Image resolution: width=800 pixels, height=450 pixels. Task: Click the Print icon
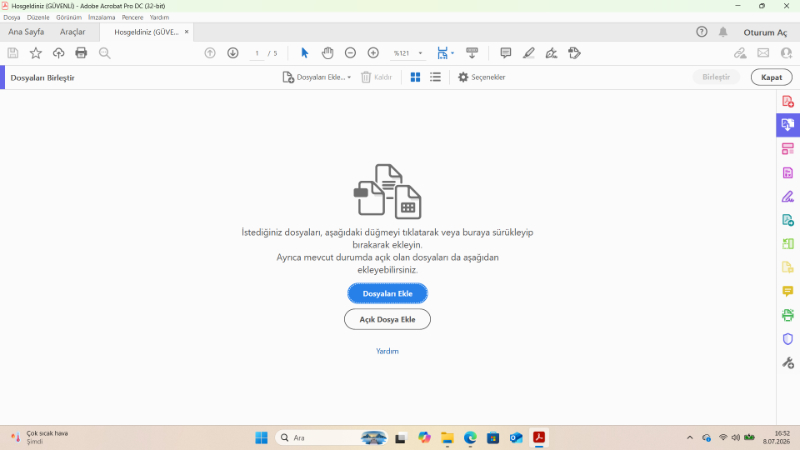(81, 53)
